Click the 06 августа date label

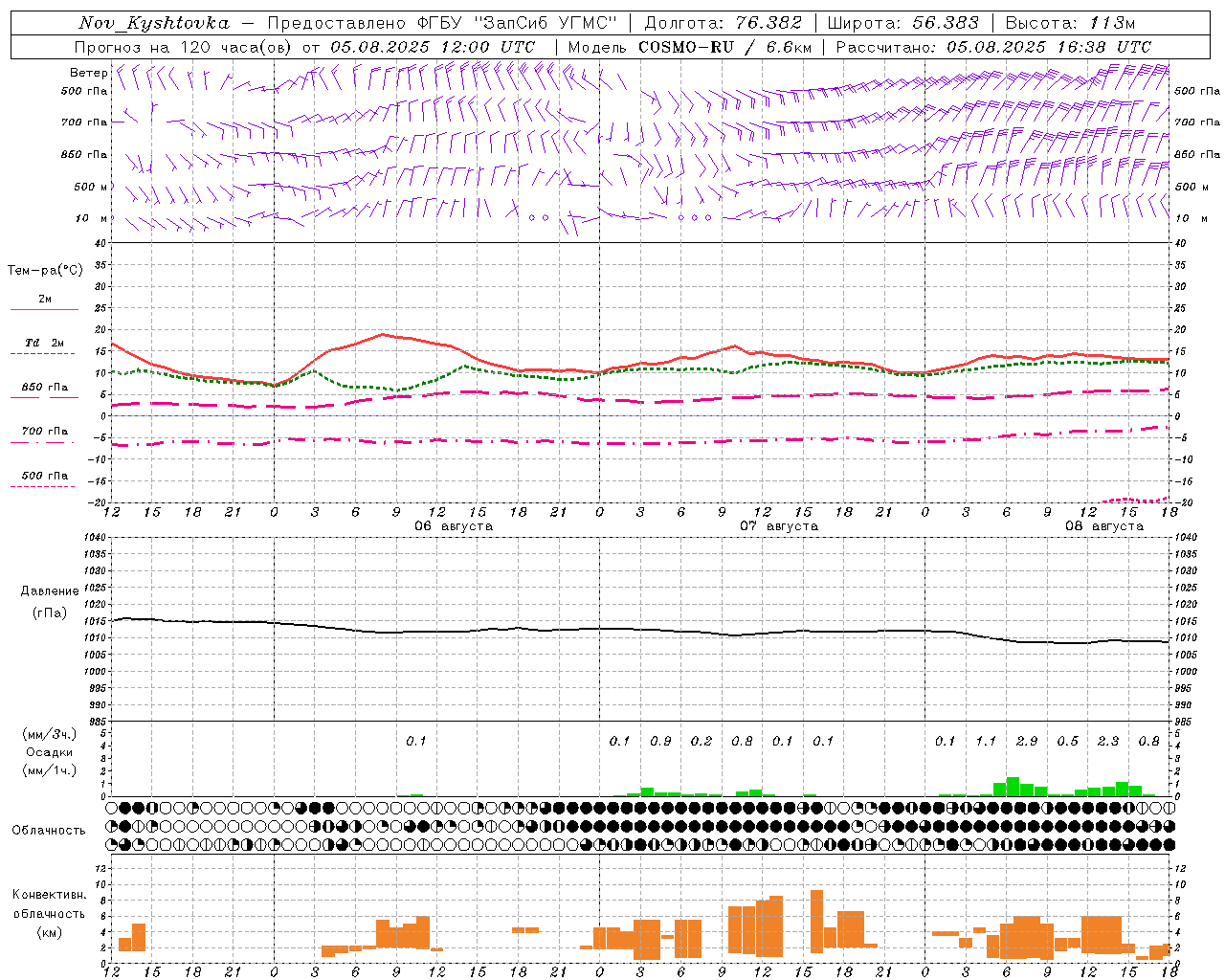pos(454,526)
